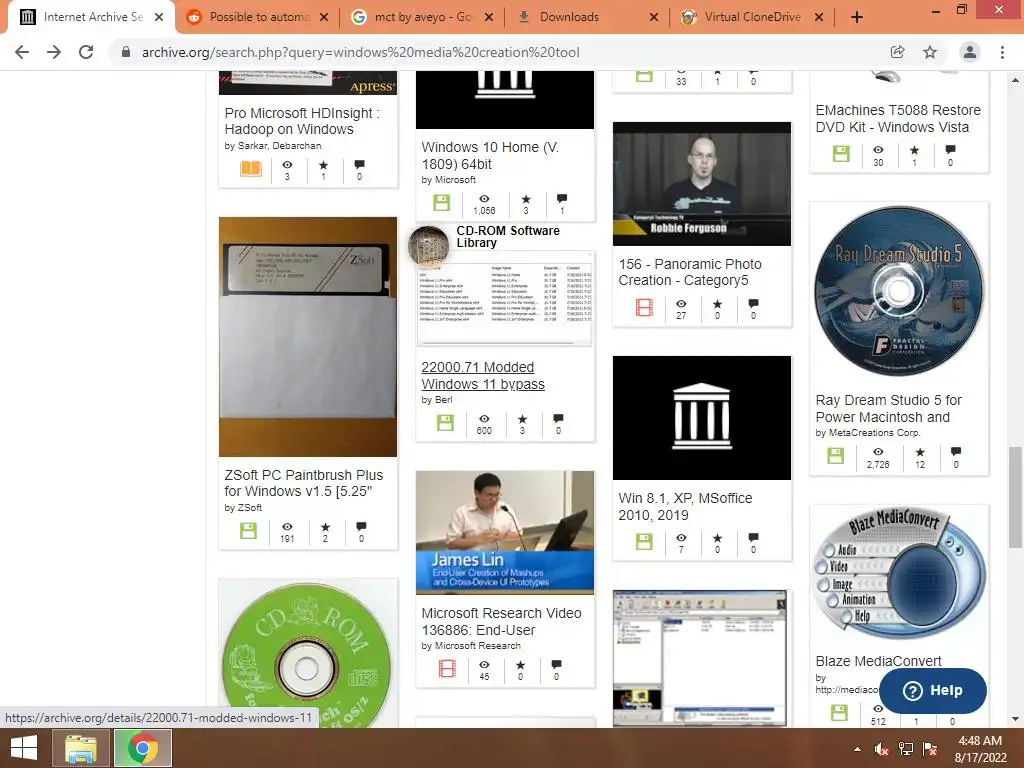Bookmark this page with the star icon

click(930, 52)
